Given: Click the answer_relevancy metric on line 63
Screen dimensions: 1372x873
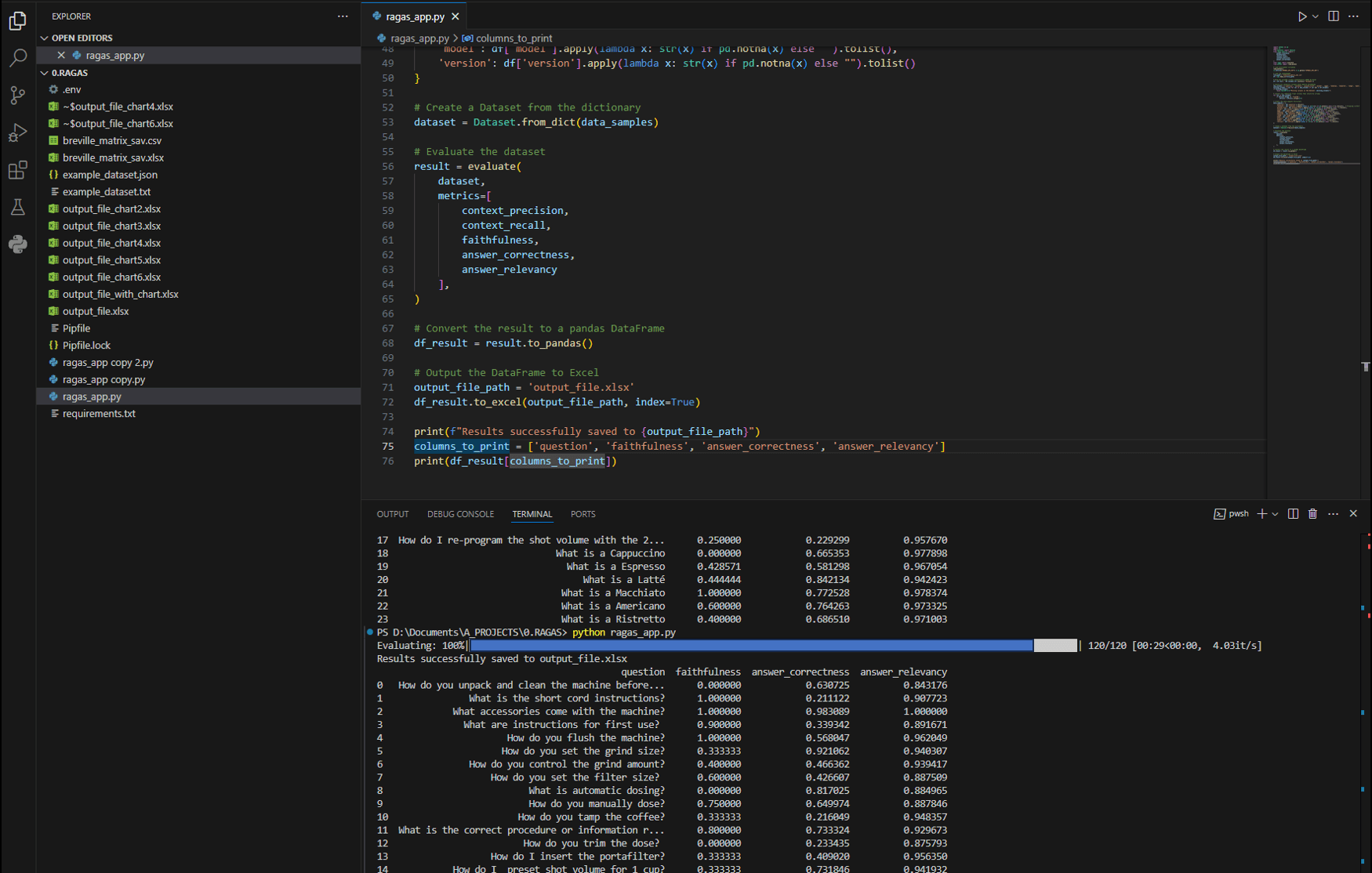Looking at the screenshot, I should click(510, 270).
